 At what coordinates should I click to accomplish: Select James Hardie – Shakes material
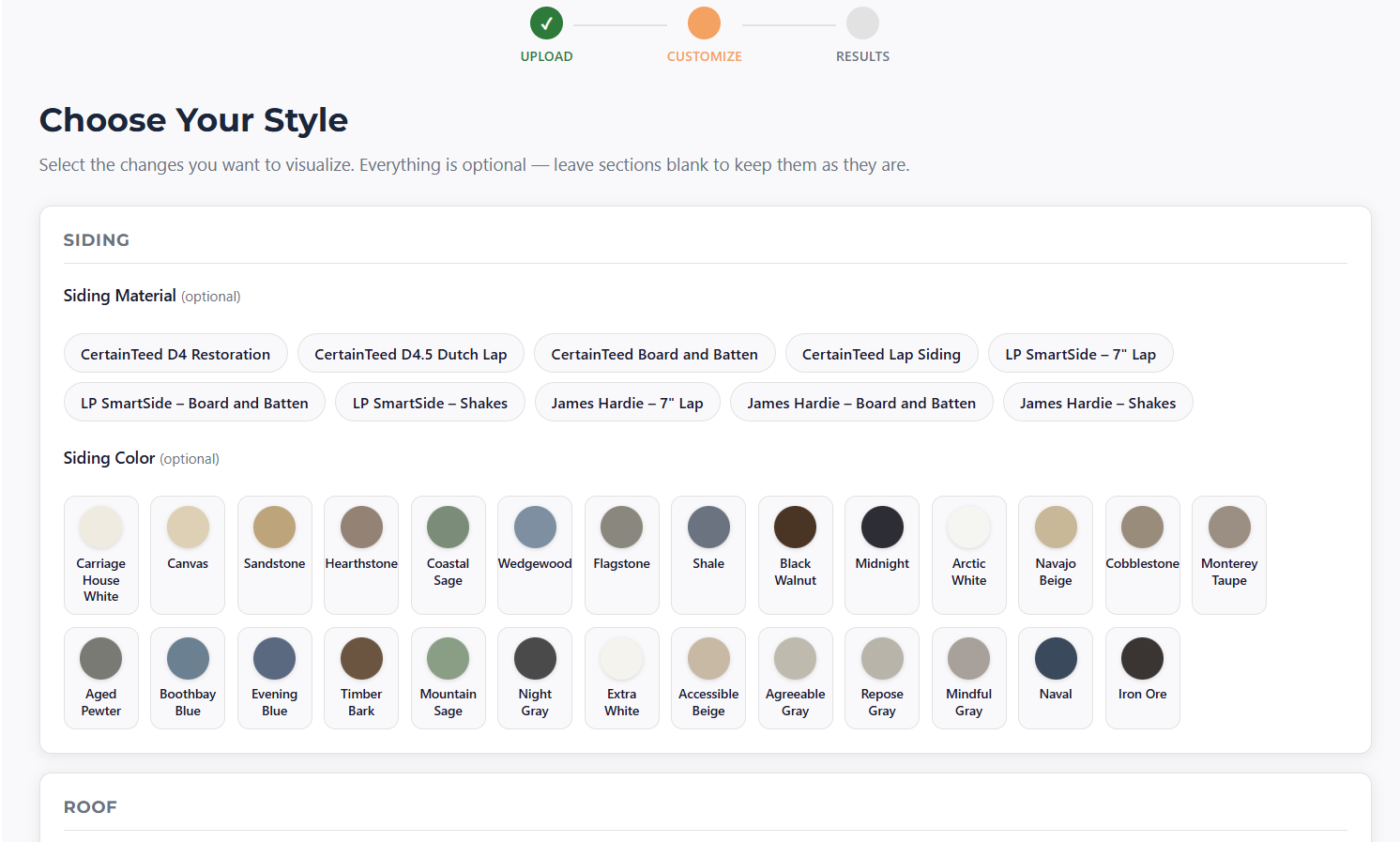[x=1098, y=403]
